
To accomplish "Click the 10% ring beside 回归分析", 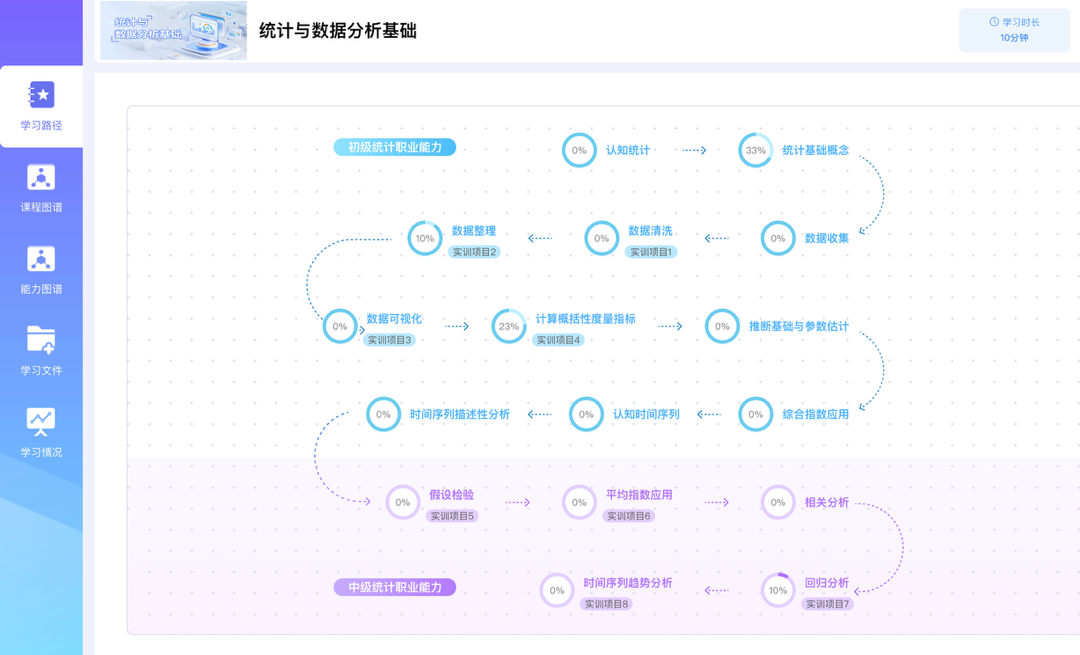I will coord(778,591).
